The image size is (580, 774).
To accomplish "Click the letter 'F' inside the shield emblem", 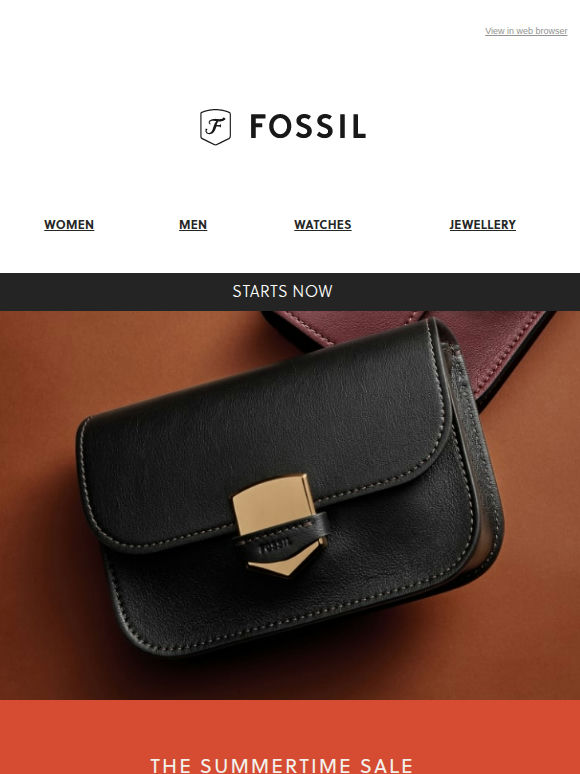I will pos(215,127).
